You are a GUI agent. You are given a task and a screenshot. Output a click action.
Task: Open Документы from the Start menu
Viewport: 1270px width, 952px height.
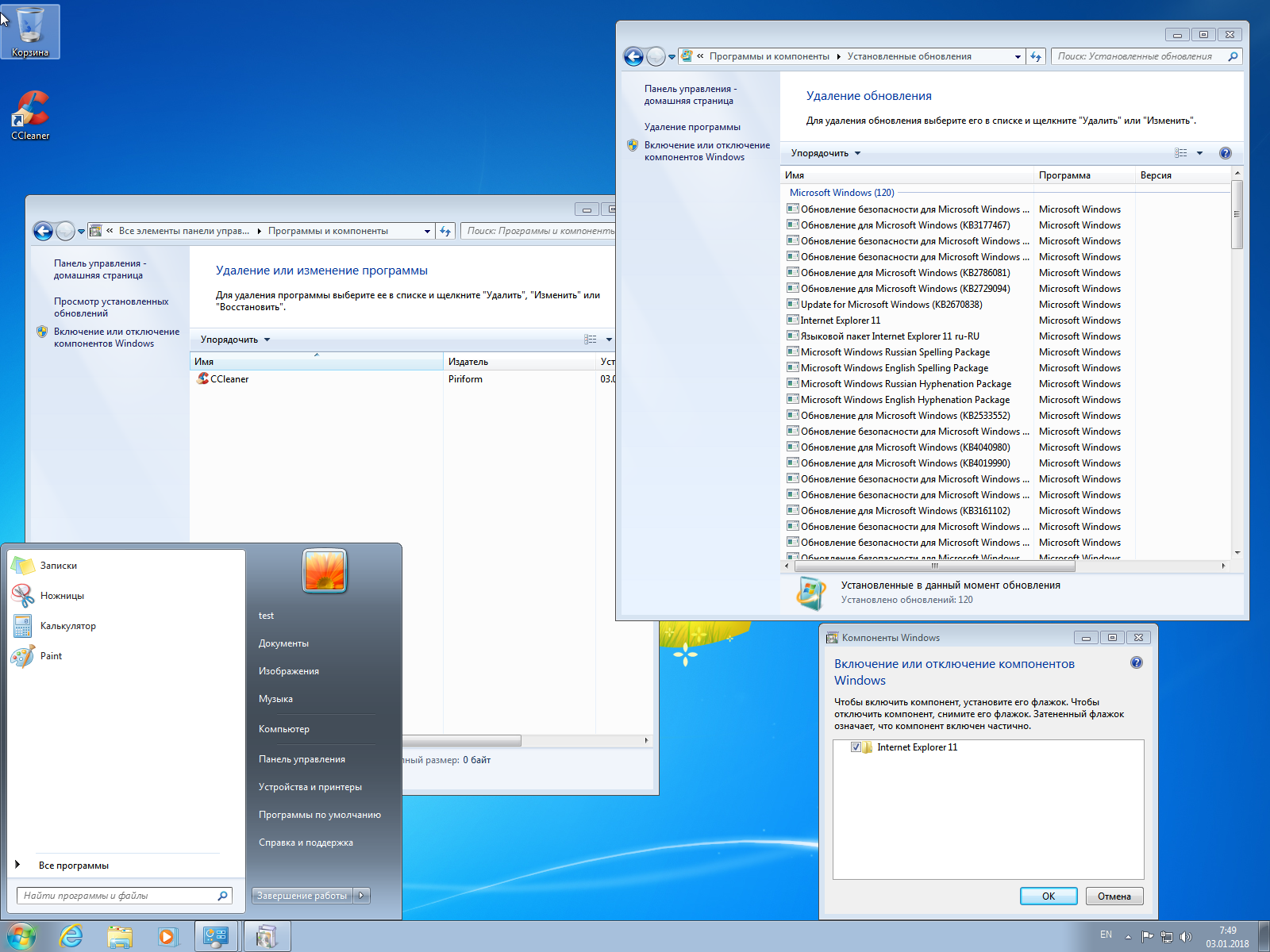283,643
